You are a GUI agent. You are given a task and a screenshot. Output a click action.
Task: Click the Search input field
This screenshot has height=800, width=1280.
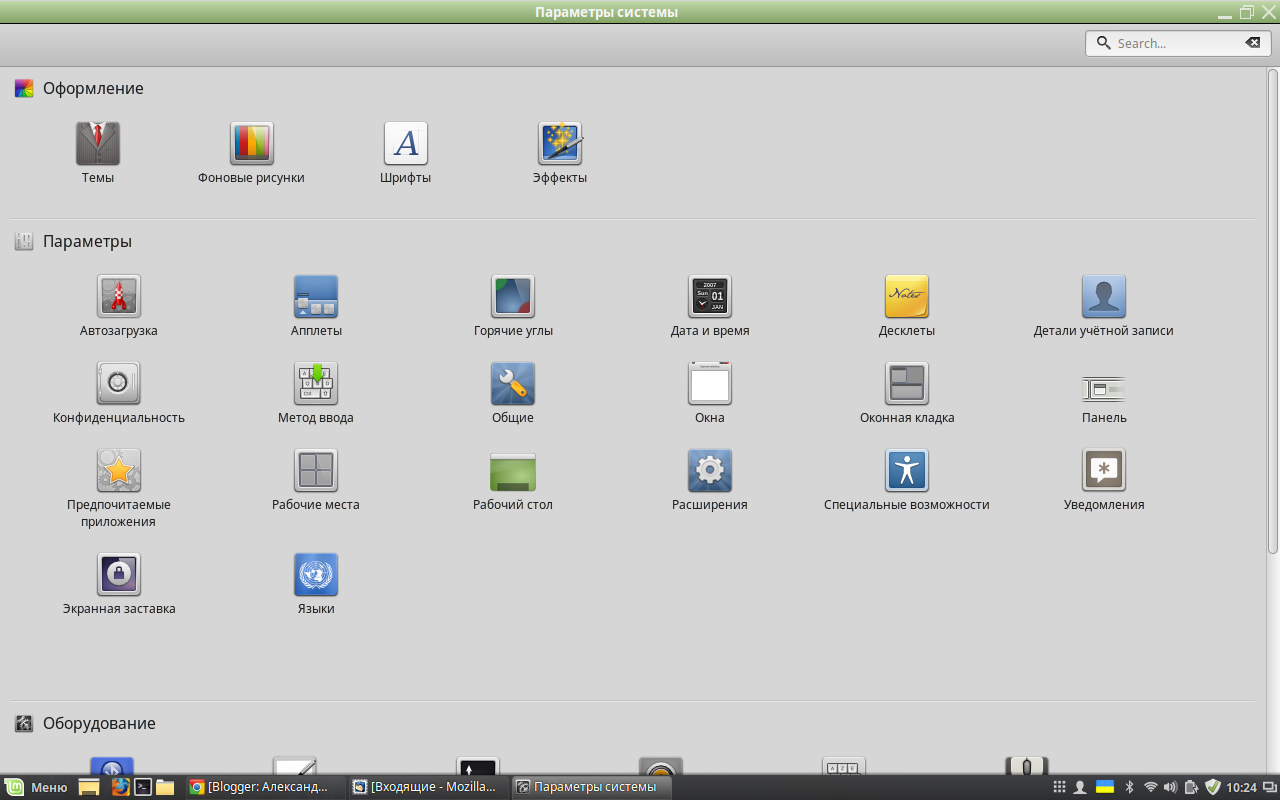[1178, 43]
